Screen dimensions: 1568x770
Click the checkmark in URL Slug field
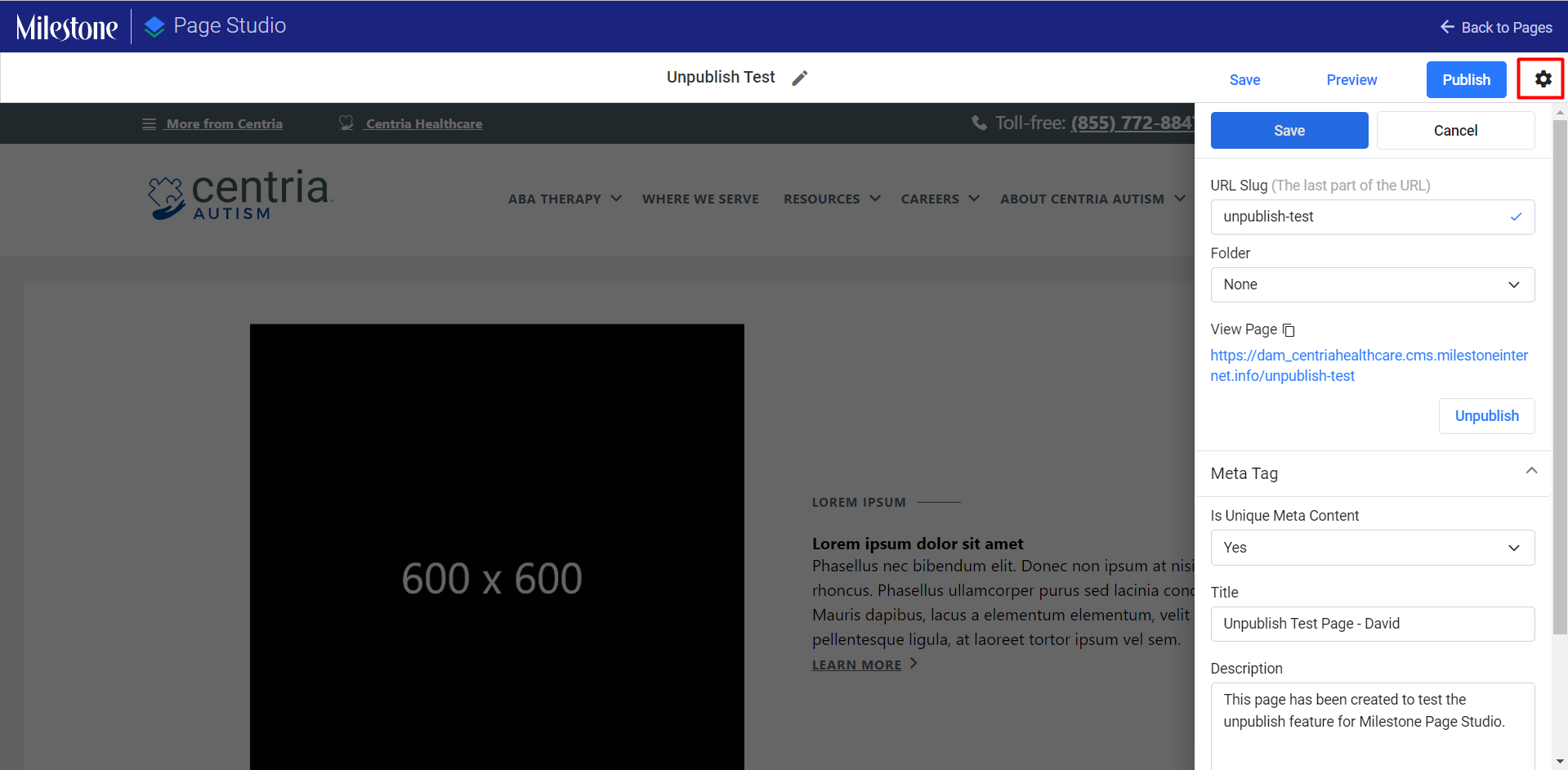[1516, 217]
